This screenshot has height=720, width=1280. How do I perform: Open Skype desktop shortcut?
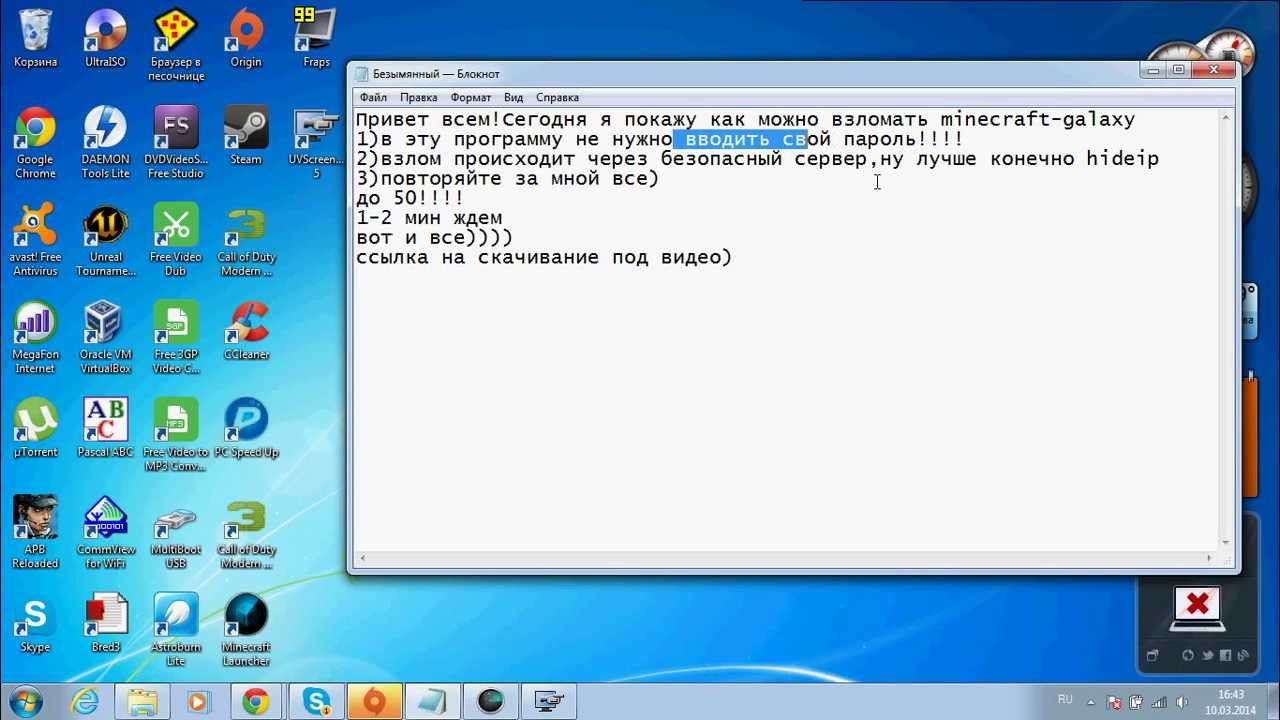[x=35, y=623]
